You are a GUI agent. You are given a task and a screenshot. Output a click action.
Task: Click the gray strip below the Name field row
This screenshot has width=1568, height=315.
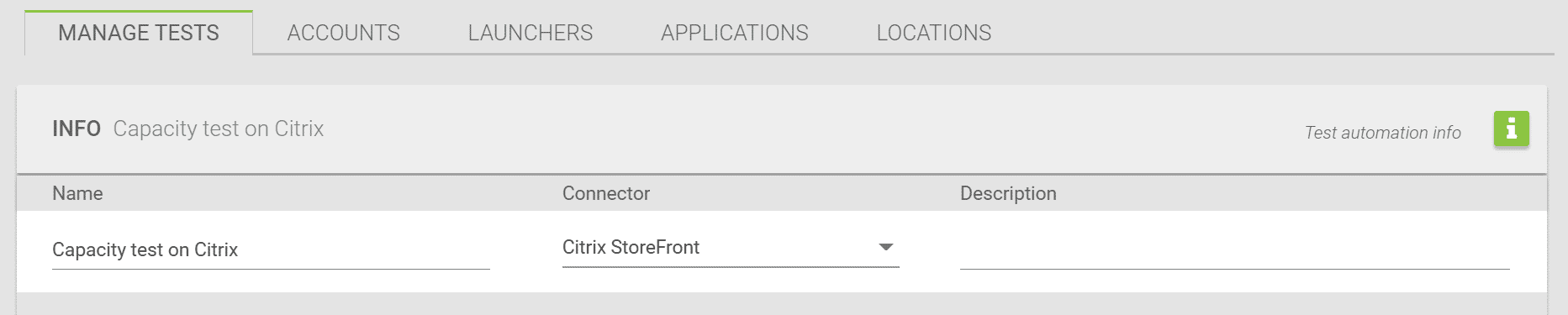[782, 303]
